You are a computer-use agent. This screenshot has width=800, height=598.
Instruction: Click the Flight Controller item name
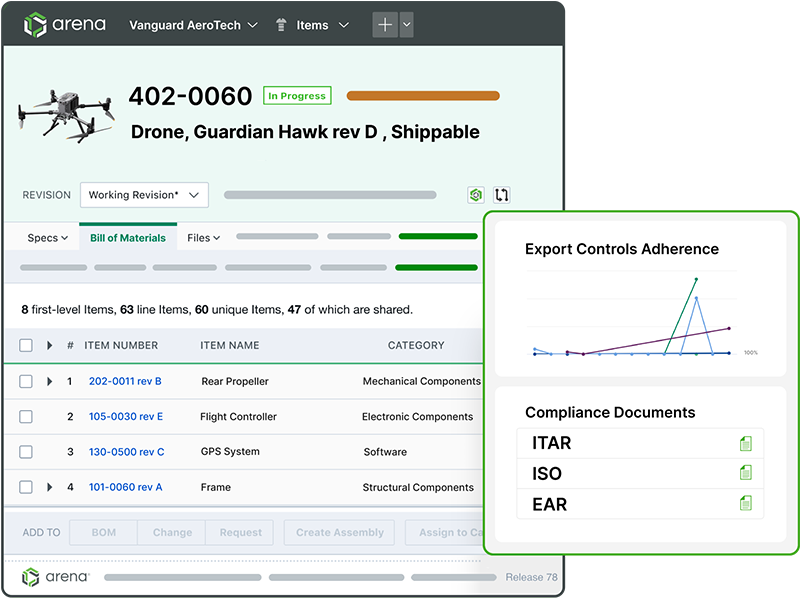(x=238, y=416)
